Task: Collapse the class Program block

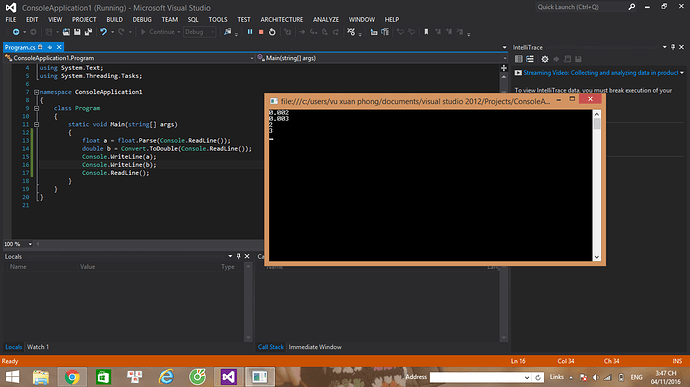Action: click(37, 108)
